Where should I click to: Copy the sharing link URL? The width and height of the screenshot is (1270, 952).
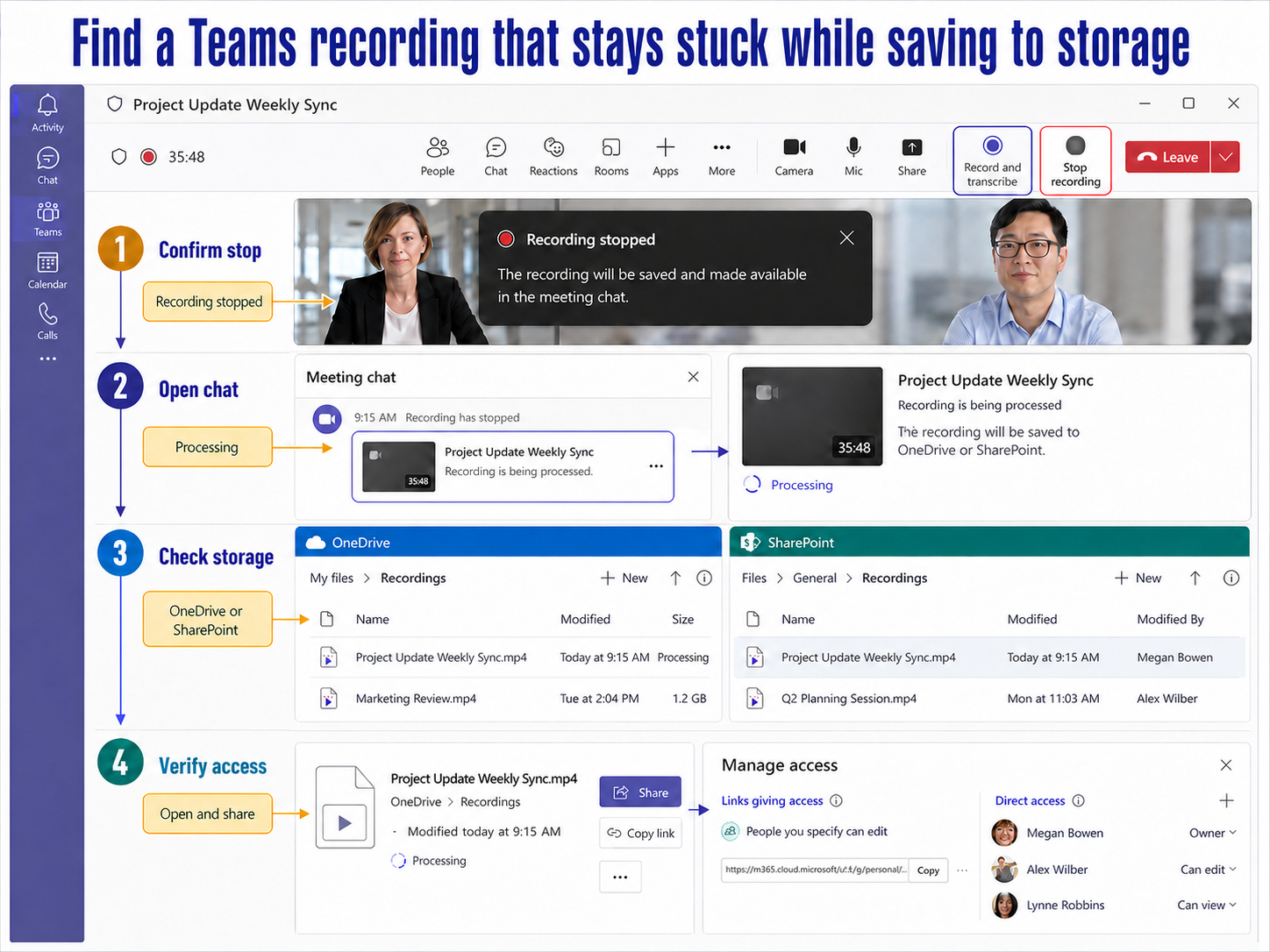pyautogui.click(x=928, y=870)
